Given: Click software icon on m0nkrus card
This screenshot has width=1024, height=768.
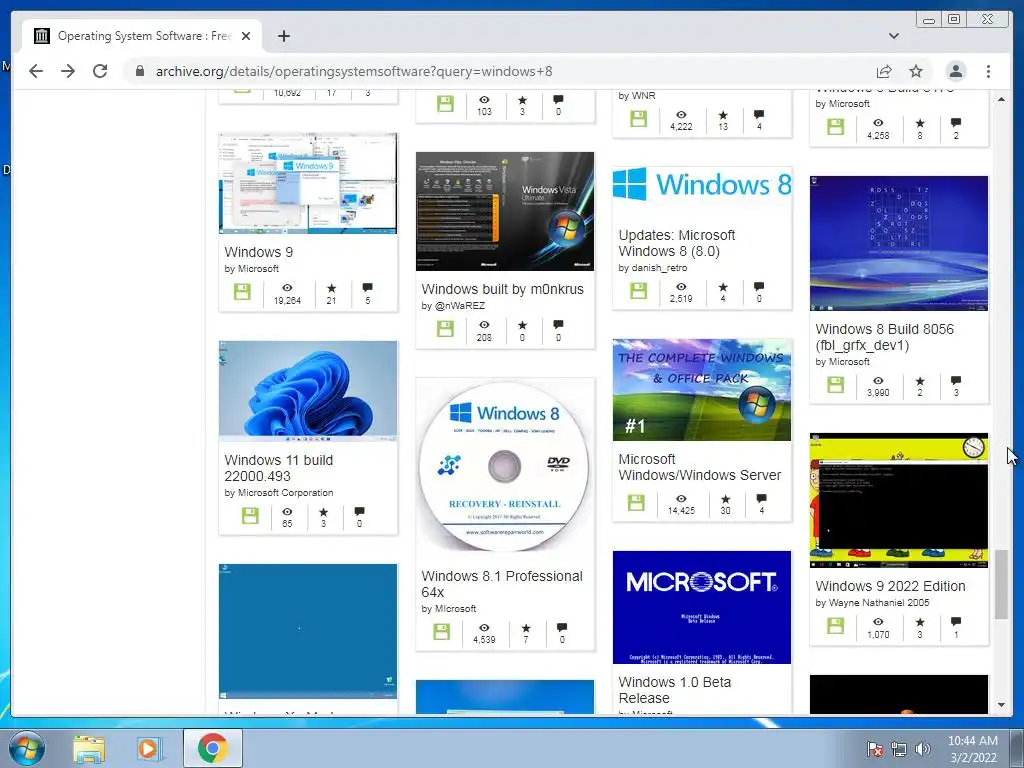Looking at the screenshot, I should [x=445, y=329].
